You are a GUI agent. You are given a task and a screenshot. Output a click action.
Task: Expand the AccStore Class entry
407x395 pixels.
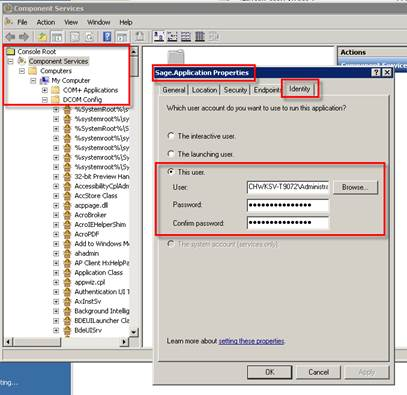click(x=56, y=196)
